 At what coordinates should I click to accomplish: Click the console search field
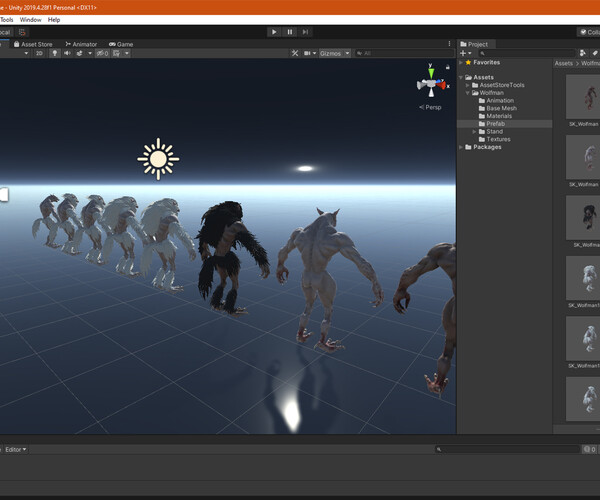[507, 450]
